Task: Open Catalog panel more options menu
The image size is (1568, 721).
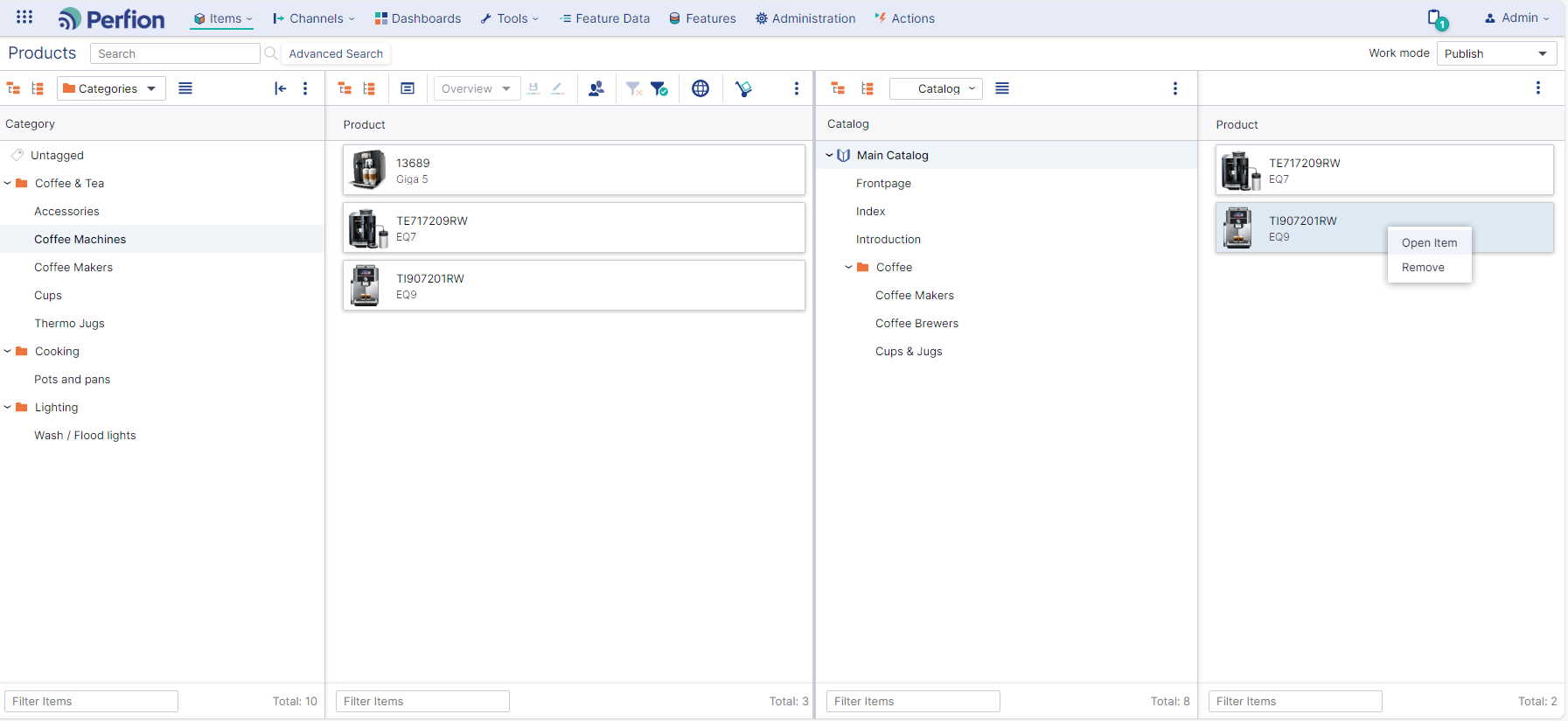Action: tap(1175, 88)
